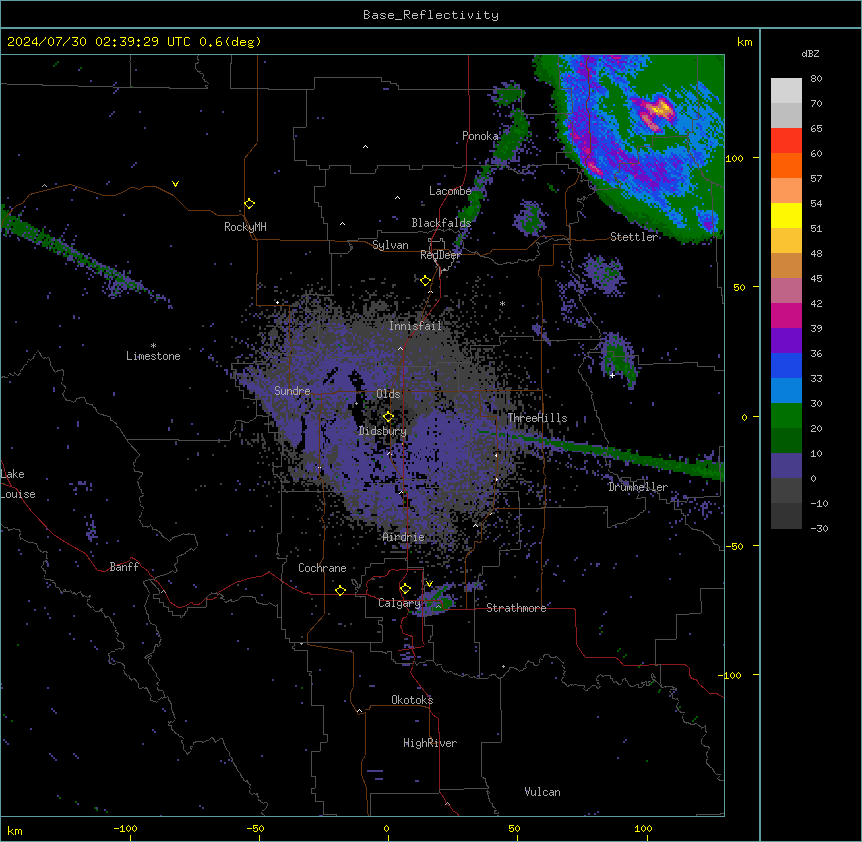Select the Limestone label
The width and height of the screenshot is (862, 842).
point(153,356)
